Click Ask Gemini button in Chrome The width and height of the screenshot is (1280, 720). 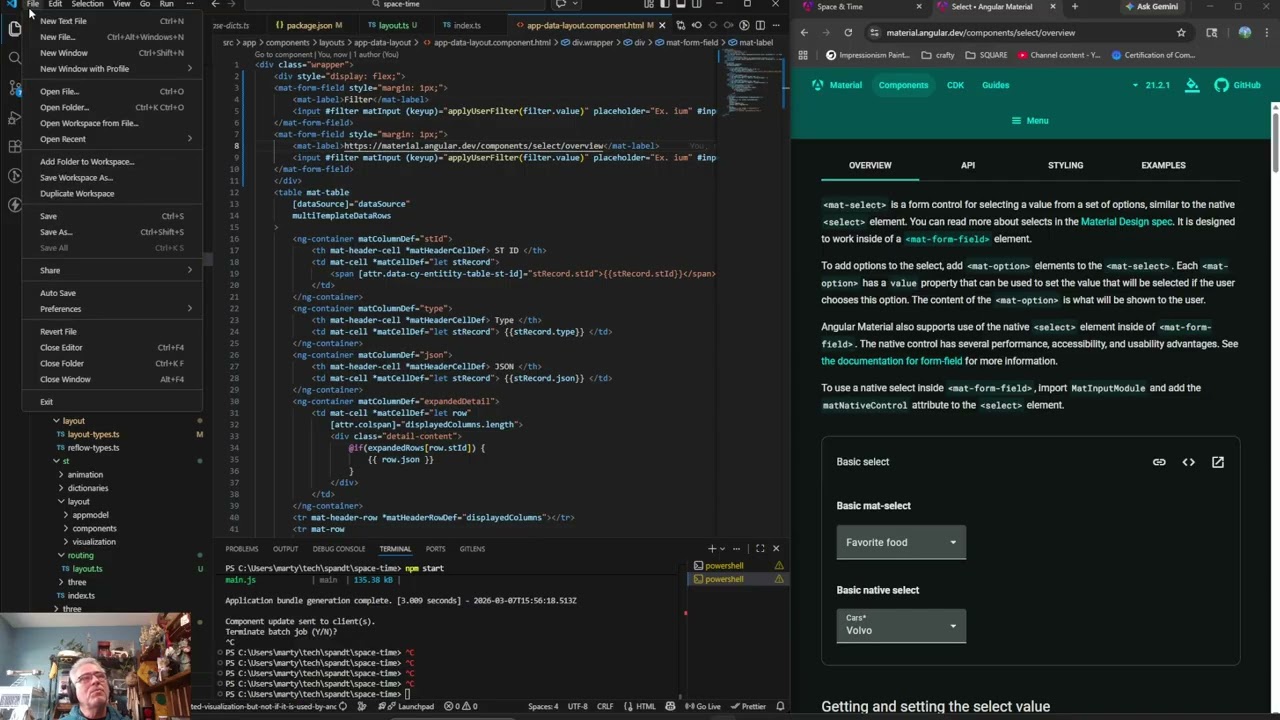(1151, 7)
